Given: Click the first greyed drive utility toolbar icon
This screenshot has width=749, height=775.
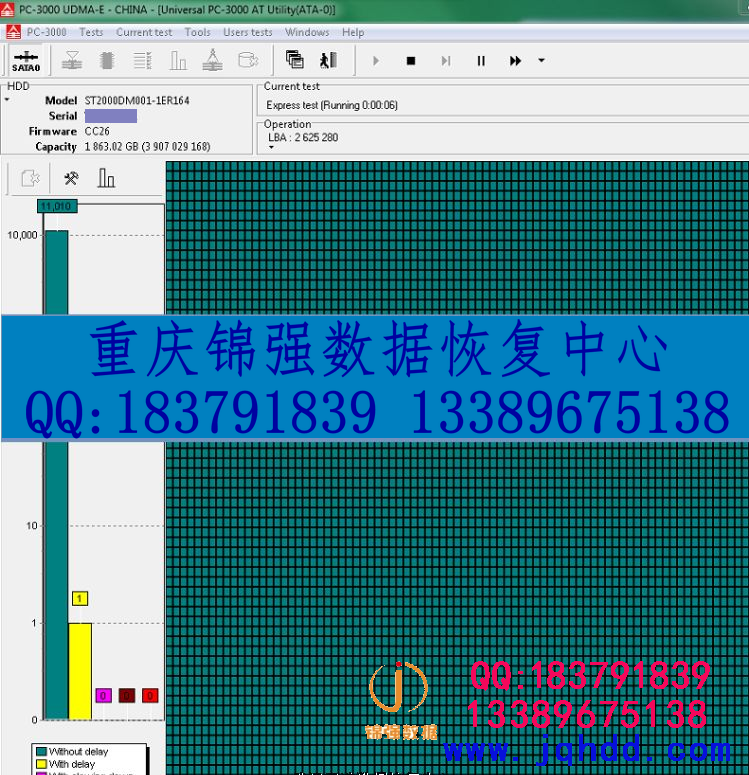Looking at the screenshot, I should (72, 60).
